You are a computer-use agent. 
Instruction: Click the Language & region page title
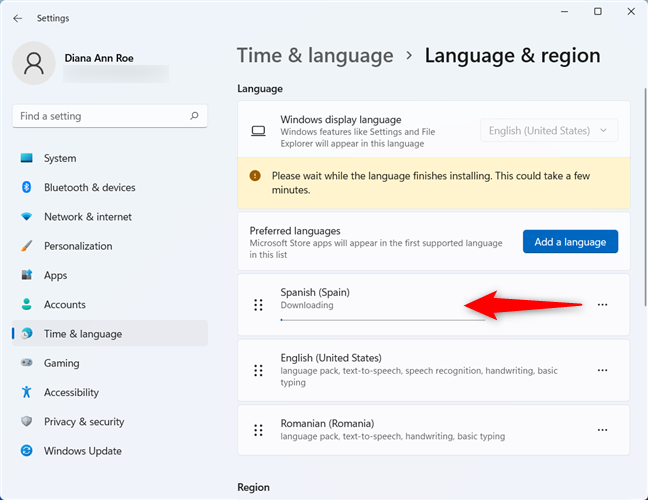pos(512,56)
